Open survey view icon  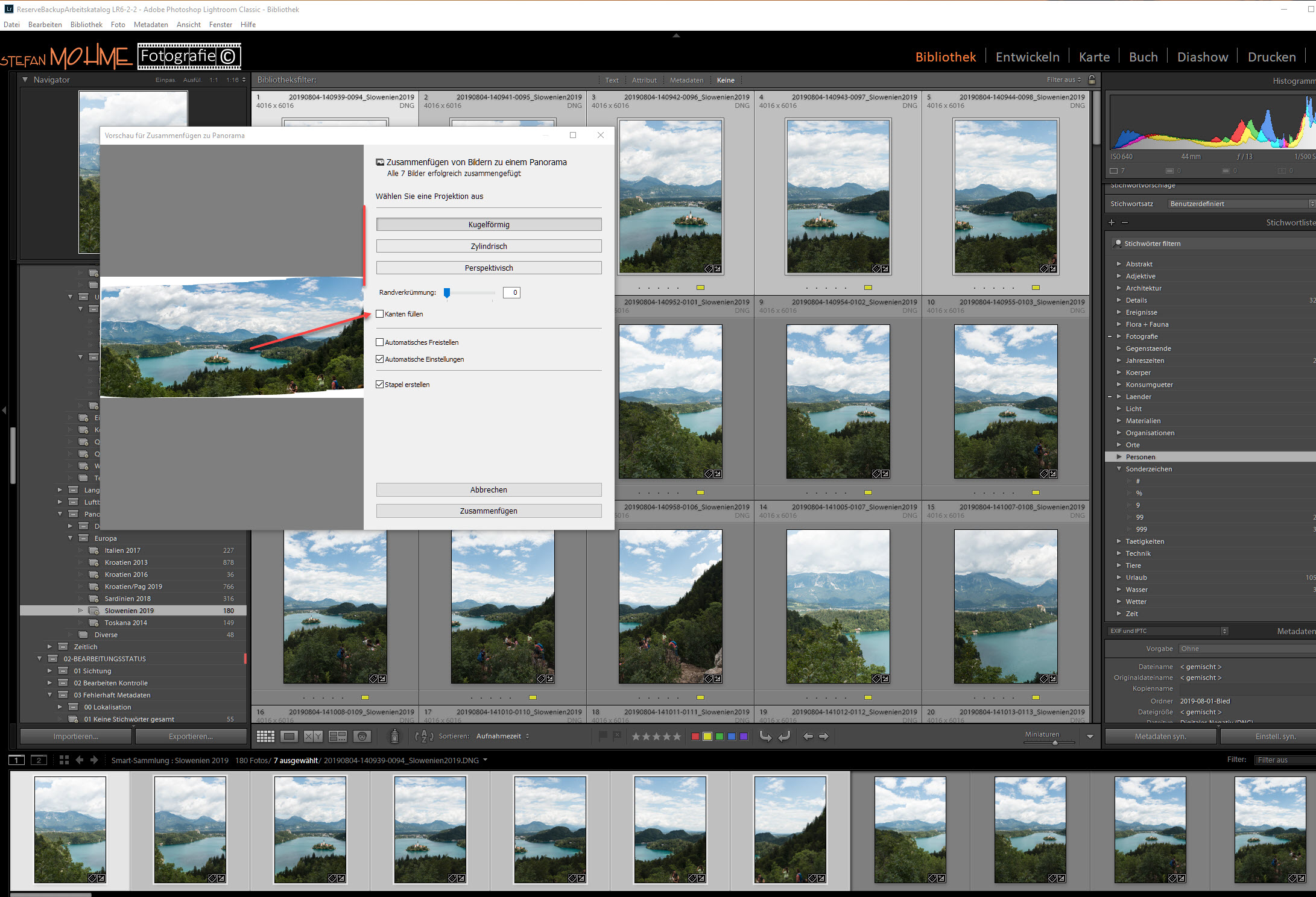338,736
